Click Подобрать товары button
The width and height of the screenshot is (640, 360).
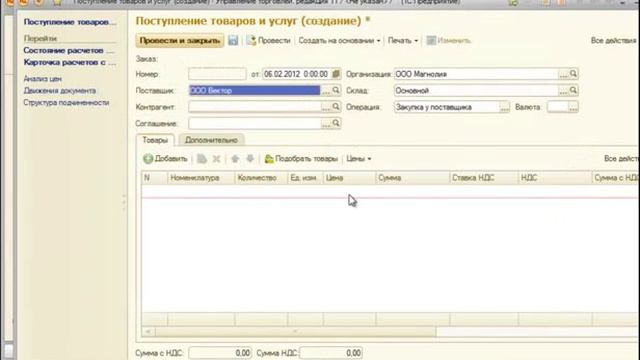pos(301,159)
